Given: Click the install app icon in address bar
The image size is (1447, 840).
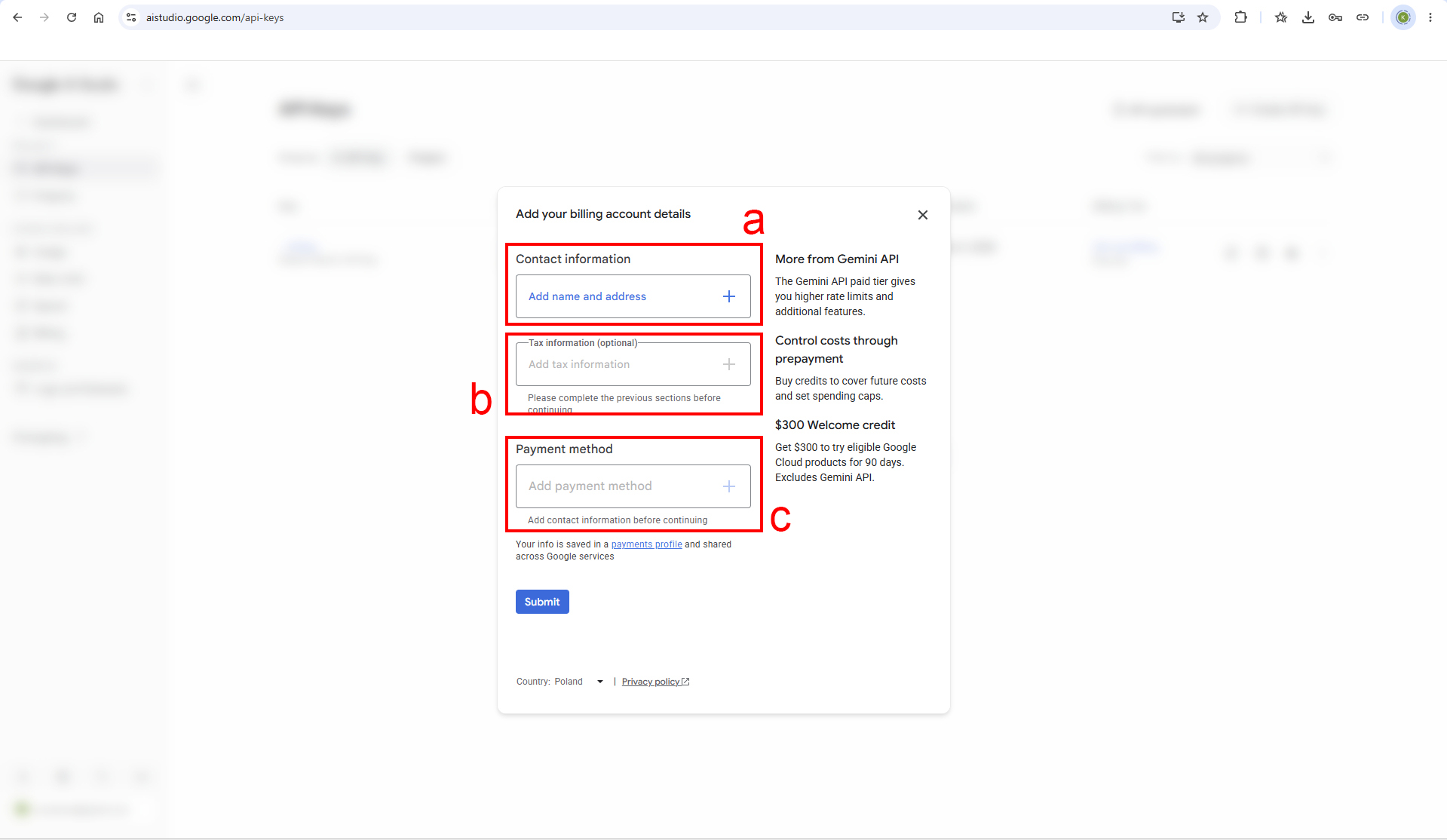Looking at the screenshot, I should (1178, 17).
